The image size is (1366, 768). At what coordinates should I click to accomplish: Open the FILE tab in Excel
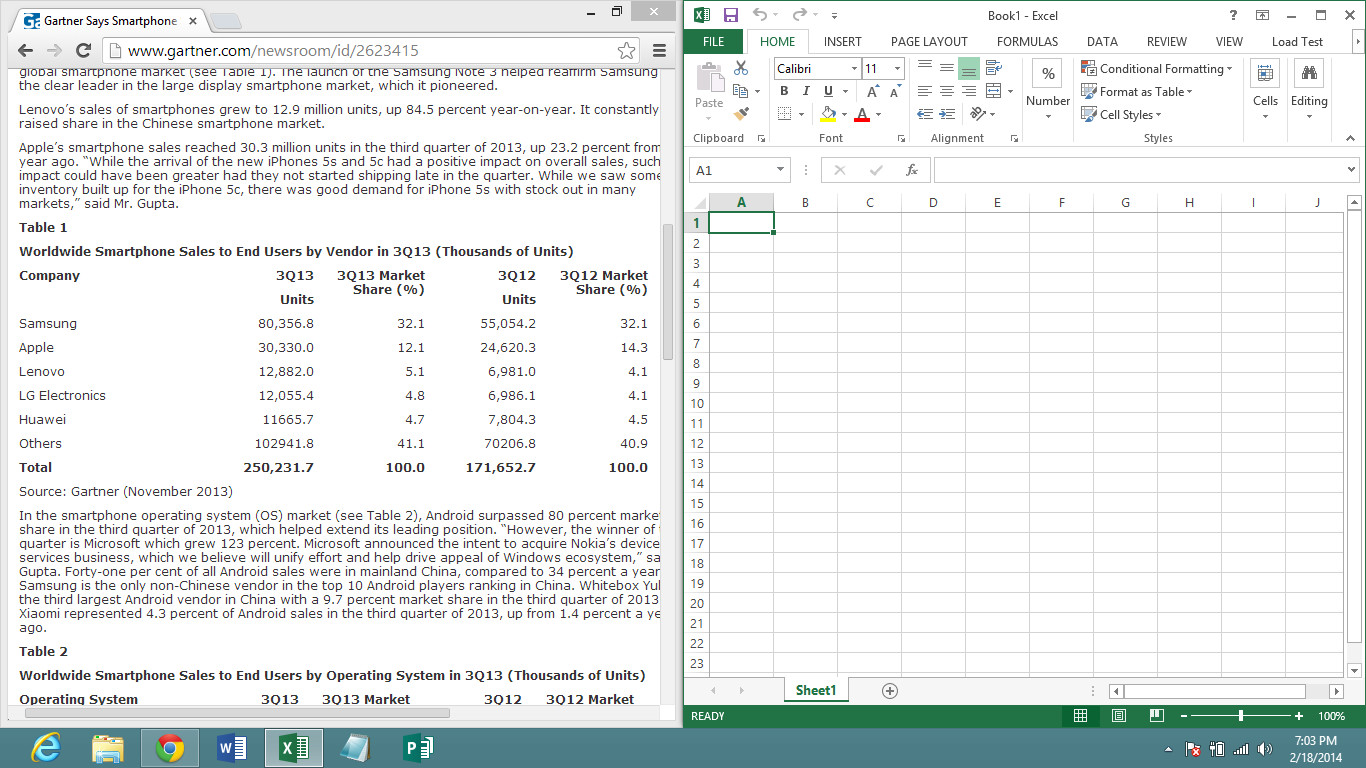coord(714,41)
